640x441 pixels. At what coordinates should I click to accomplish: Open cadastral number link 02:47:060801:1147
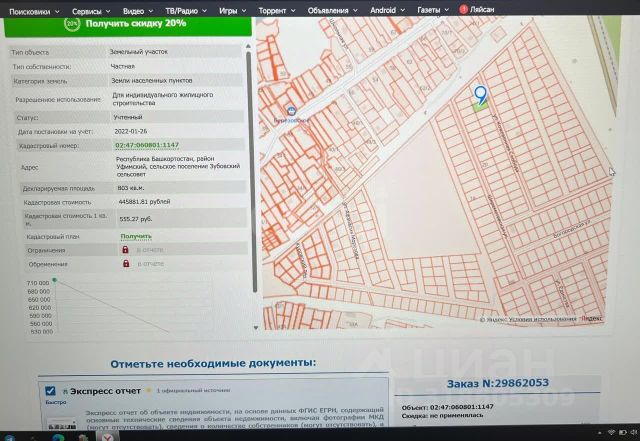pos(147,145)
